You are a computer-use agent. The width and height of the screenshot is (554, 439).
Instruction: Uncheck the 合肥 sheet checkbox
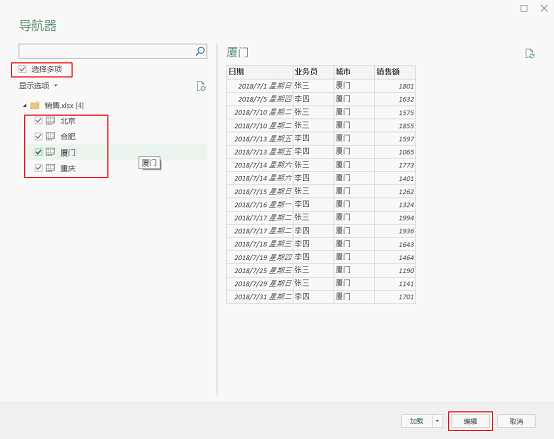coord(39,136)
